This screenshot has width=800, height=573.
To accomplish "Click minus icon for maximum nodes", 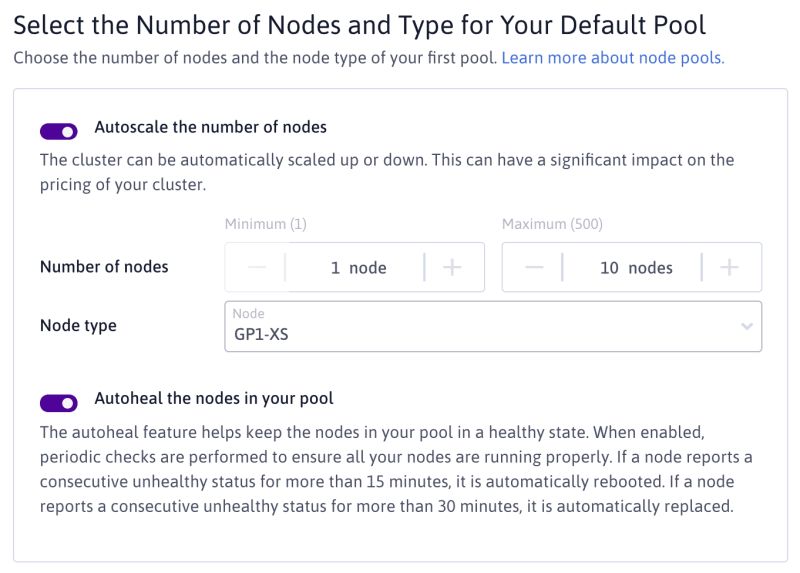I will pos(534,267).
